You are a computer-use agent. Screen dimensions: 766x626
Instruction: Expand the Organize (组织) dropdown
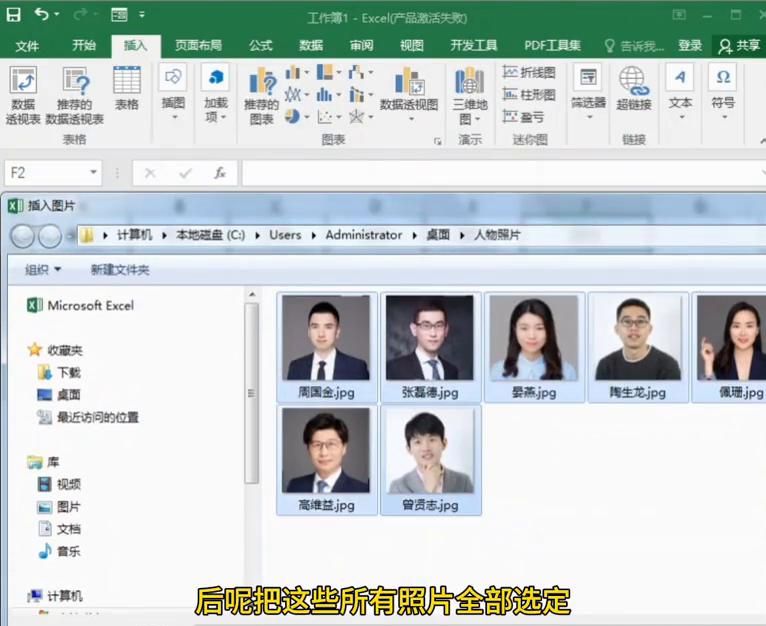[43, 269]
